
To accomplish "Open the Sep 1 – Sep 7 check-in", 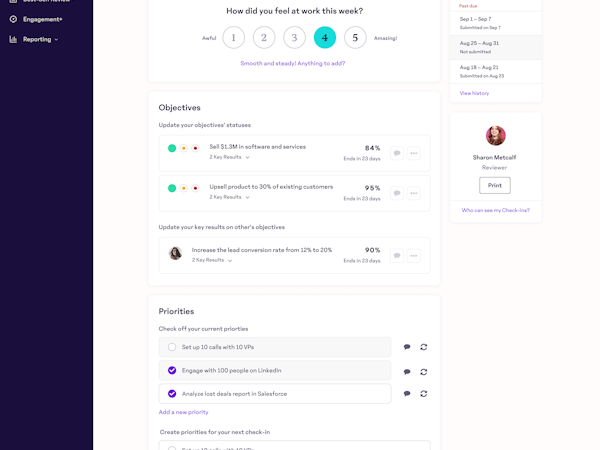I will (x=496, y=23).
